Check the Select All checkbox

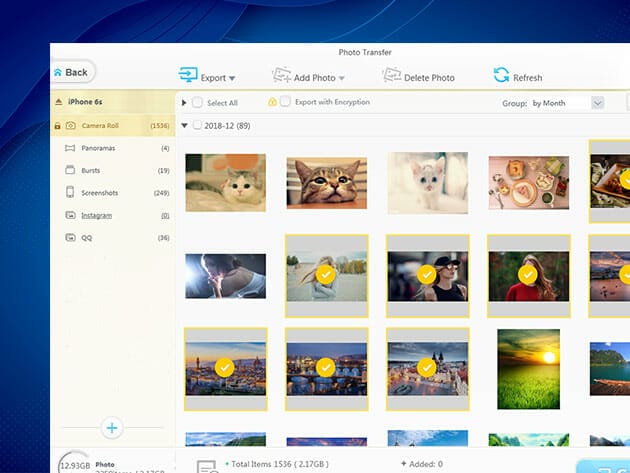click(x=197, y=103)
